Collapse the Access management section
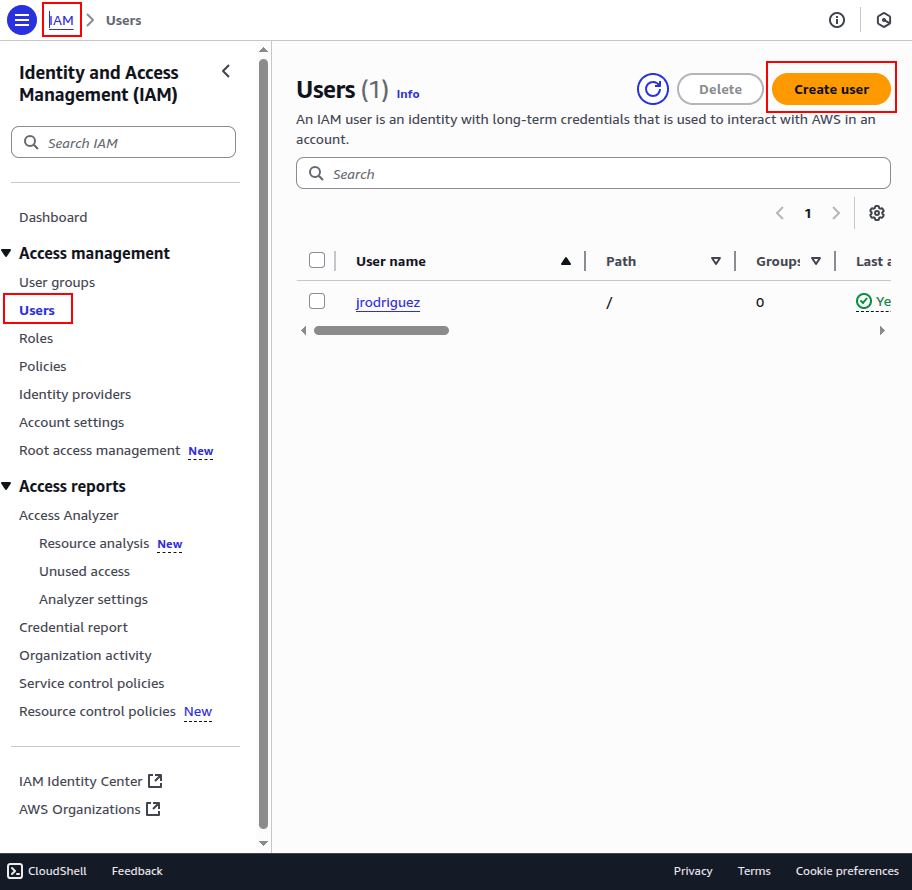Viewport: 912px width, 890px height. pyautogui.click(x=8, y=254)
